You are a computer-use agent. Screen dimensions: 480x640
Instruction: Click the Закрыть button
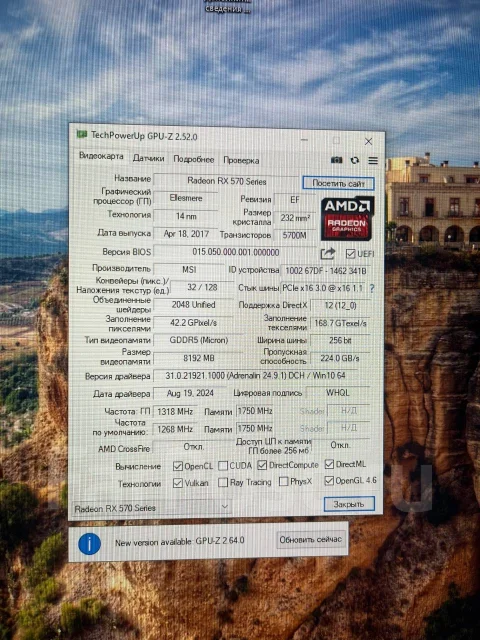click(x=349, y=504)
